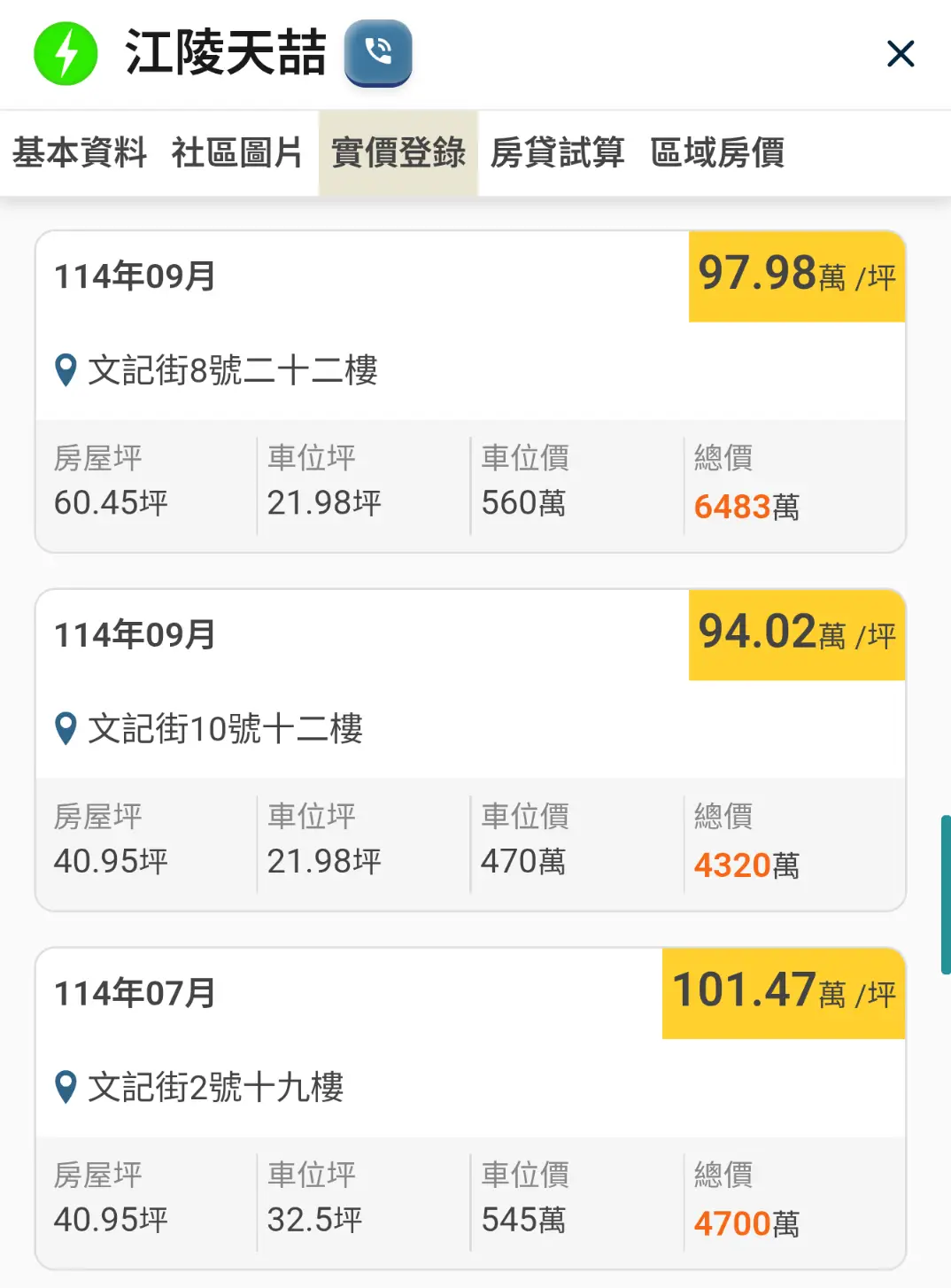Screen dimensions: 951x1288
Task: Switch to the 基本資料 tab
Action: click(80, 152)
